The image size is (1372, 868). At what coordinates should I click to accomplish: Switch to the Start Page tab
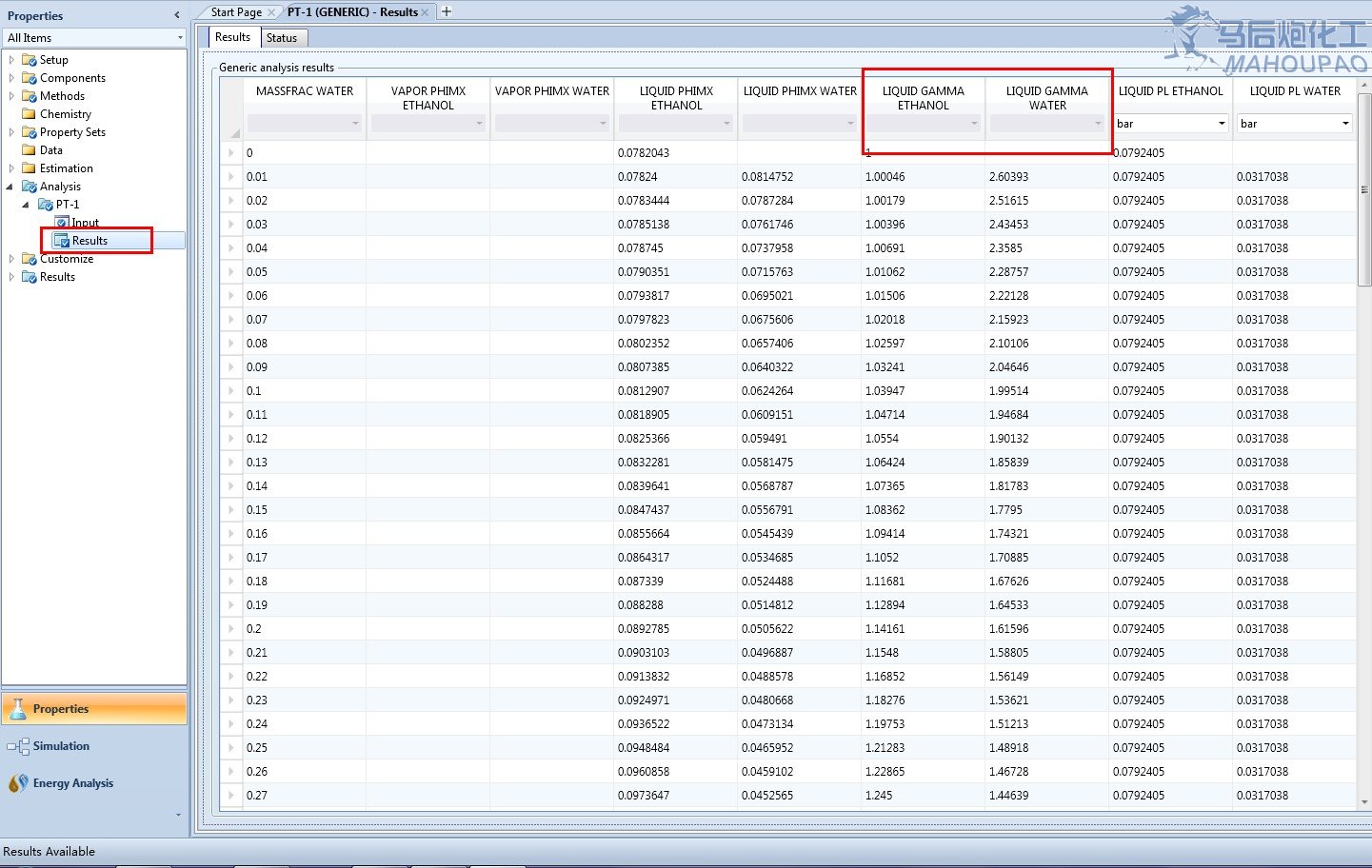click(x=236, y=12)
